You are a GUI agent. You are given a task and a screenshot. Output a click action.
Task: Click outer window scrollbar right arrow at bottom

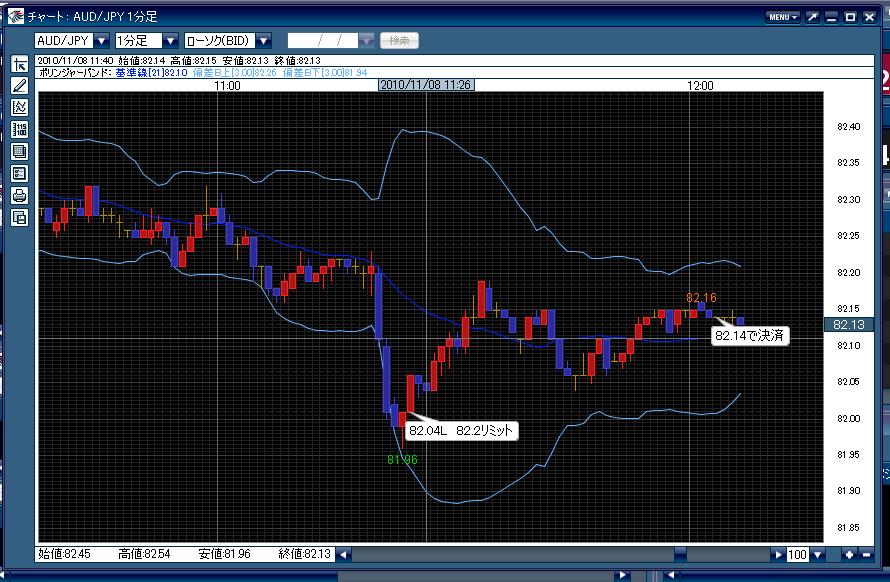623,576
